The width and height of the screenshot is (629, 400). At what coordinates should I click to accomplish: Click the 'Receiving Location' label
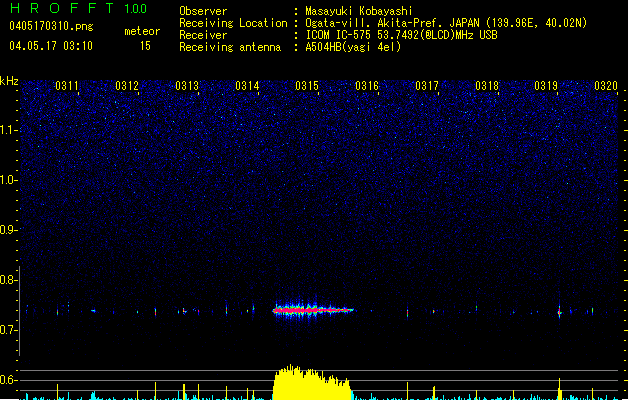coord(233,23)
